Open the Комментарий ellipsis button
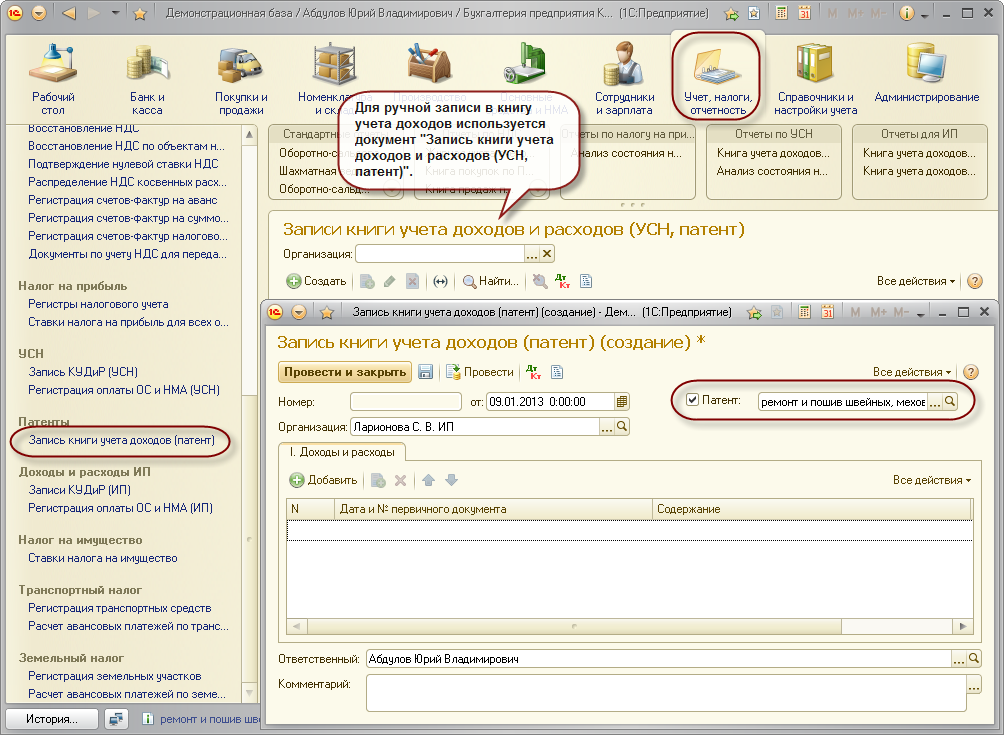Image resolution: width=1004 pixels, height=735 pixels. point(974,685)
